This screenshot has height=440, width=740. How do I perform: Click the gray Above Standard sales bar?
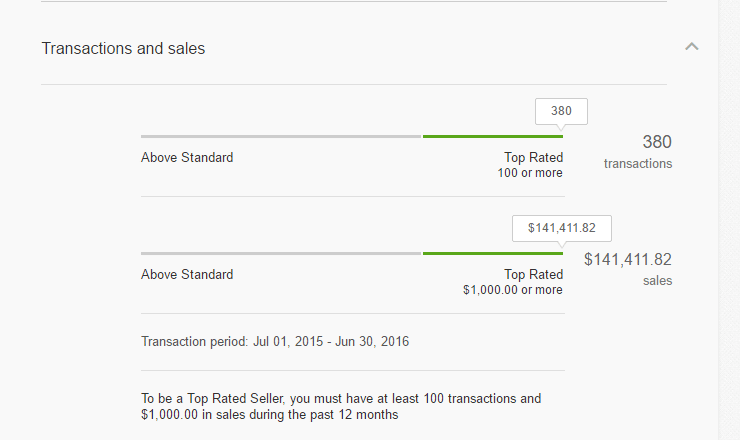coord(281,254)
